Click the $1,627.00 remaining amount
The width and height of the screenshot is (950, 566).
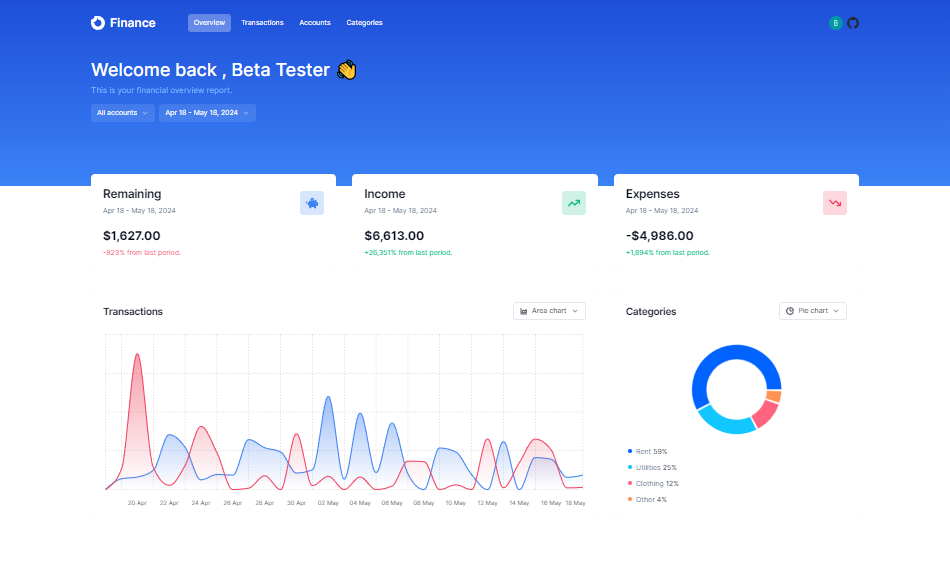(131, 236)
